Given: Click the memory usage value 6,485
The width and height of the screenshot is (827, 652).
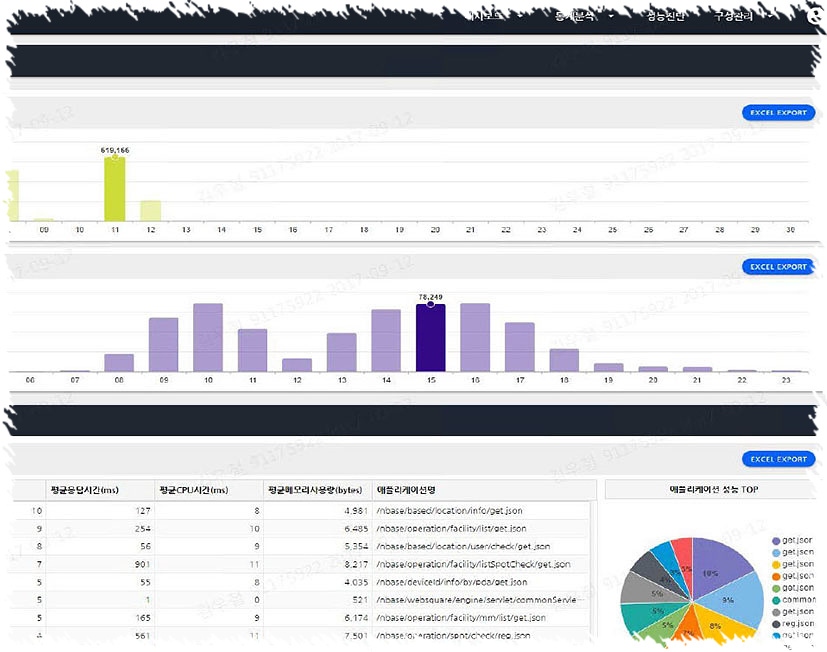Looking at the screenshot, I should click(x=356, y=529).
